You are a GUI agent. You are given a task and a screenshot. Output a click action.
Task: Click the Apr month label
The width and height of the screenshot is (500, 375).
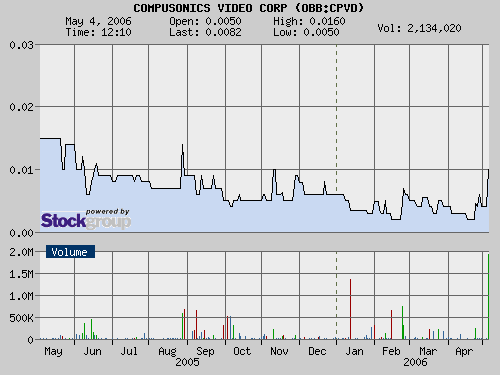tap(464, 351)
